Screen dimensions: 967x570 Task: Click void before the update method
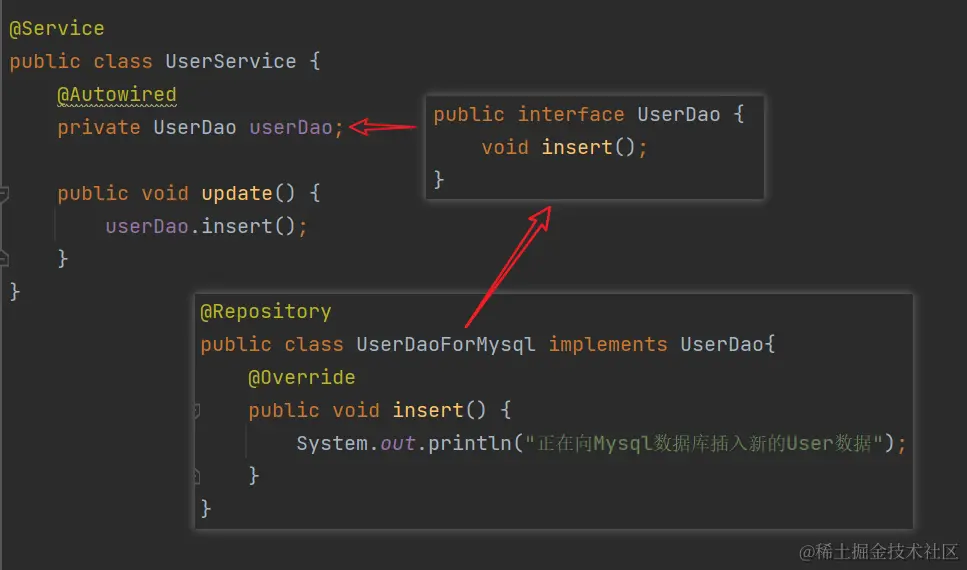165,194
